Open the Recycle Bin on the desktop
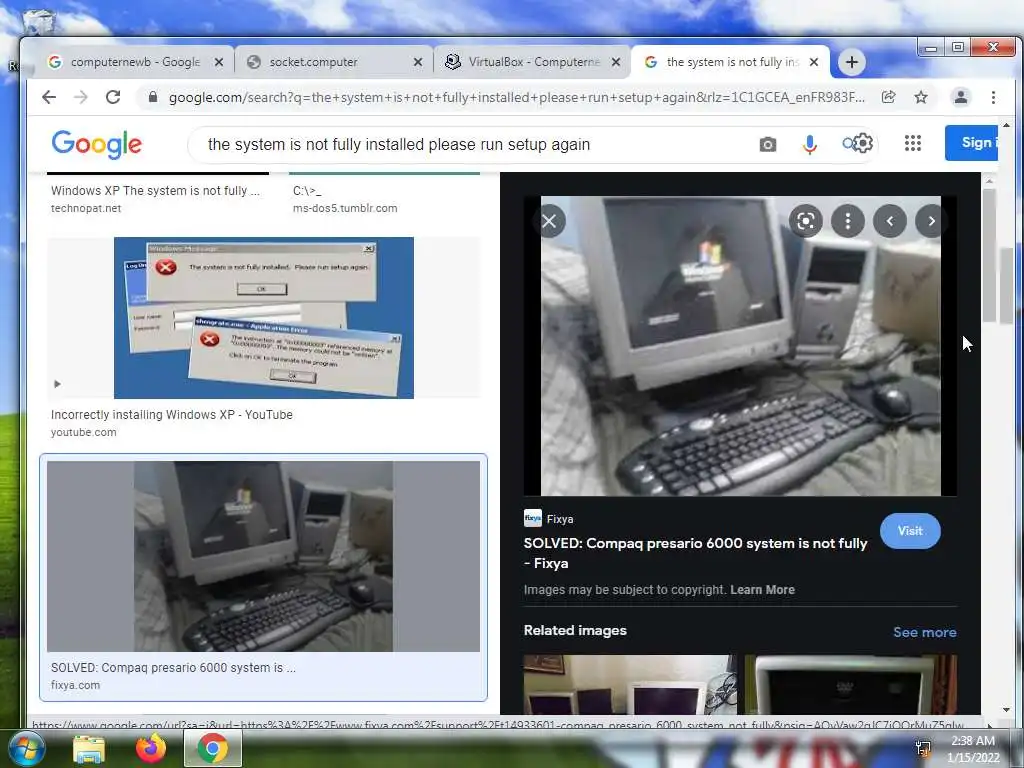This screenshot has width=1024, height=768. (38, 21)
